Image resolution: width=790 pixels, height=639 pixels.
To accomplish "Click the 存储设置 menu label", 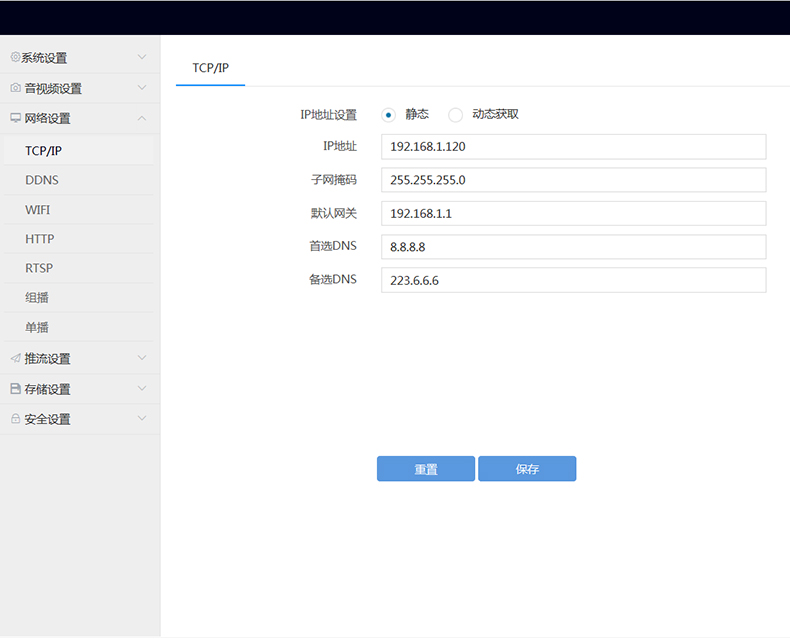I will coord(47,389).
